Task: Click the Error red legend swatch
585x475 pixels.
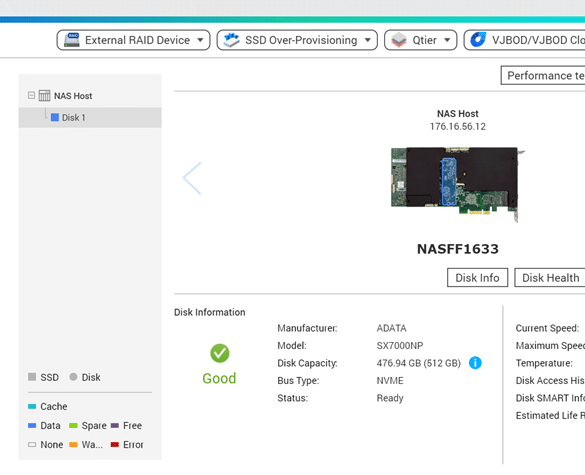Action: (115, 444)
